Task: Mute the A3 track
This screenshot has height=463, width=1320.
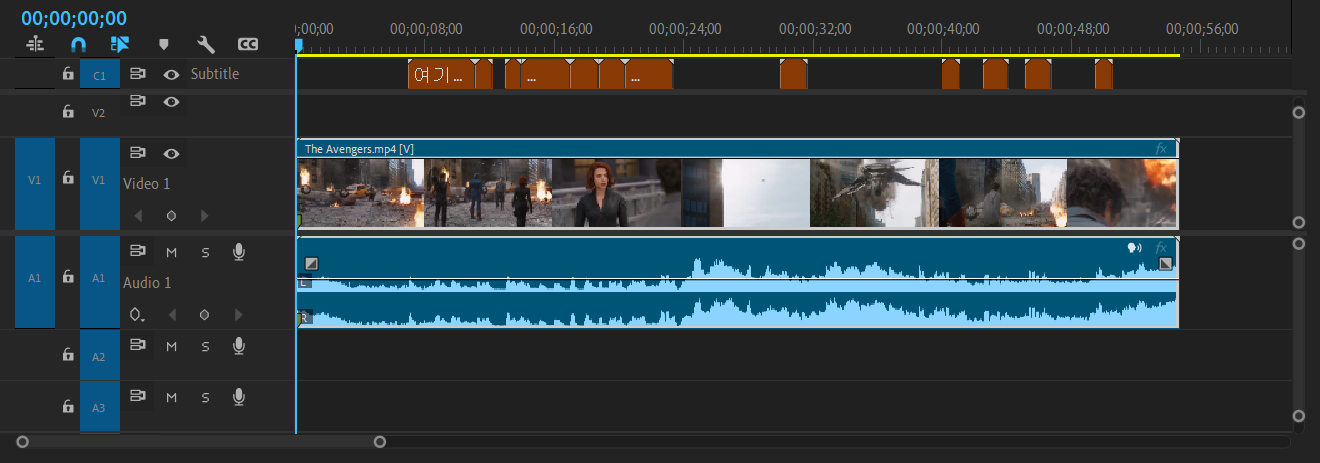Action: pyautogui.click(x=171, y=397)
